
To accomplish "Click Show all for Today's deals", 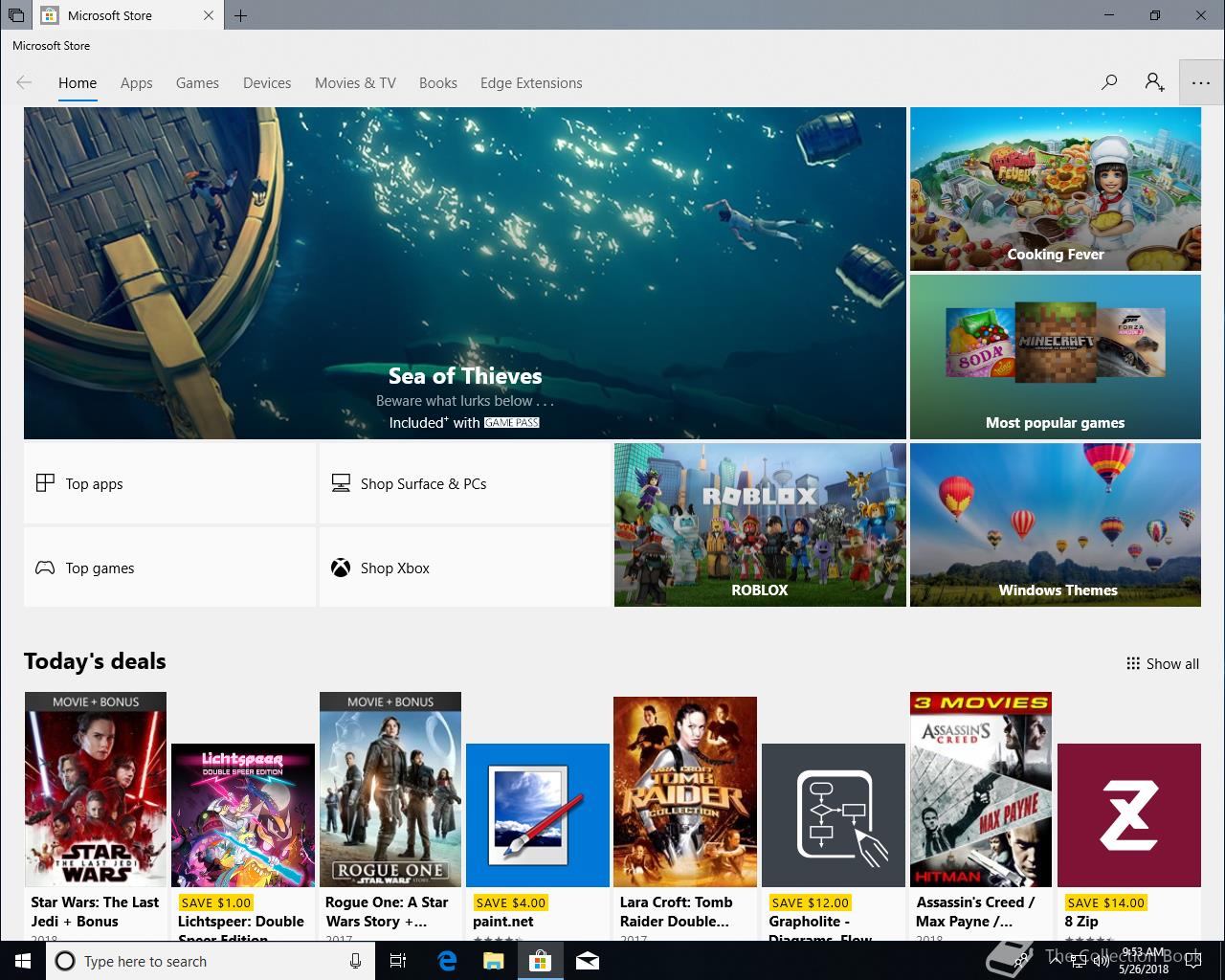I will (1163, 663).
